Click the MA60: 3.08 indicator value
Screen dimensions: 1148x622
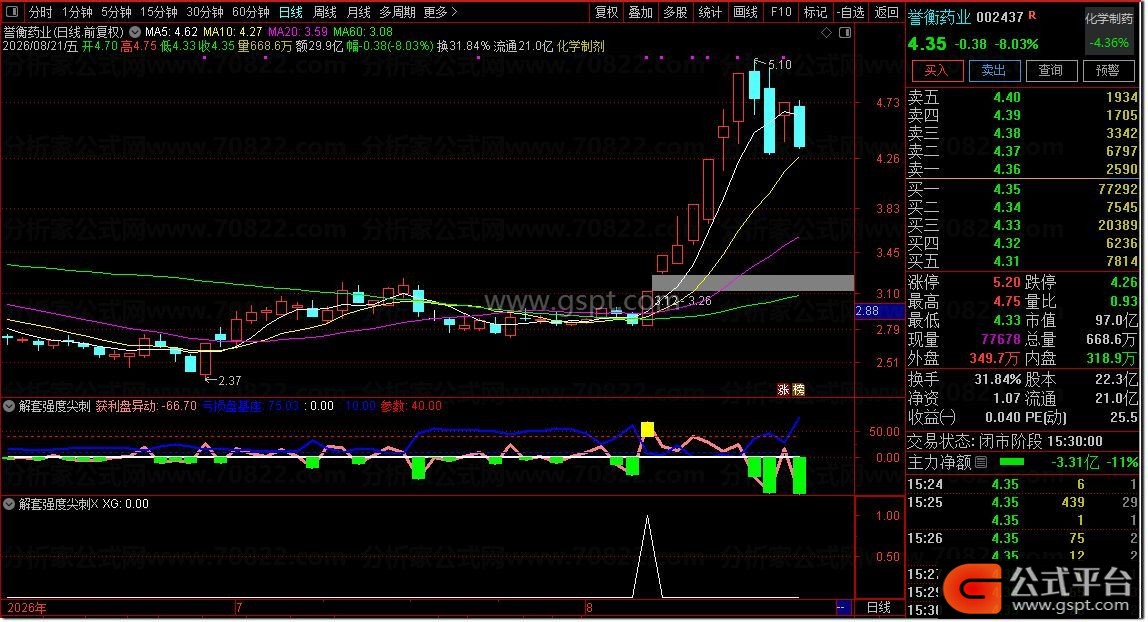(363, 32)
